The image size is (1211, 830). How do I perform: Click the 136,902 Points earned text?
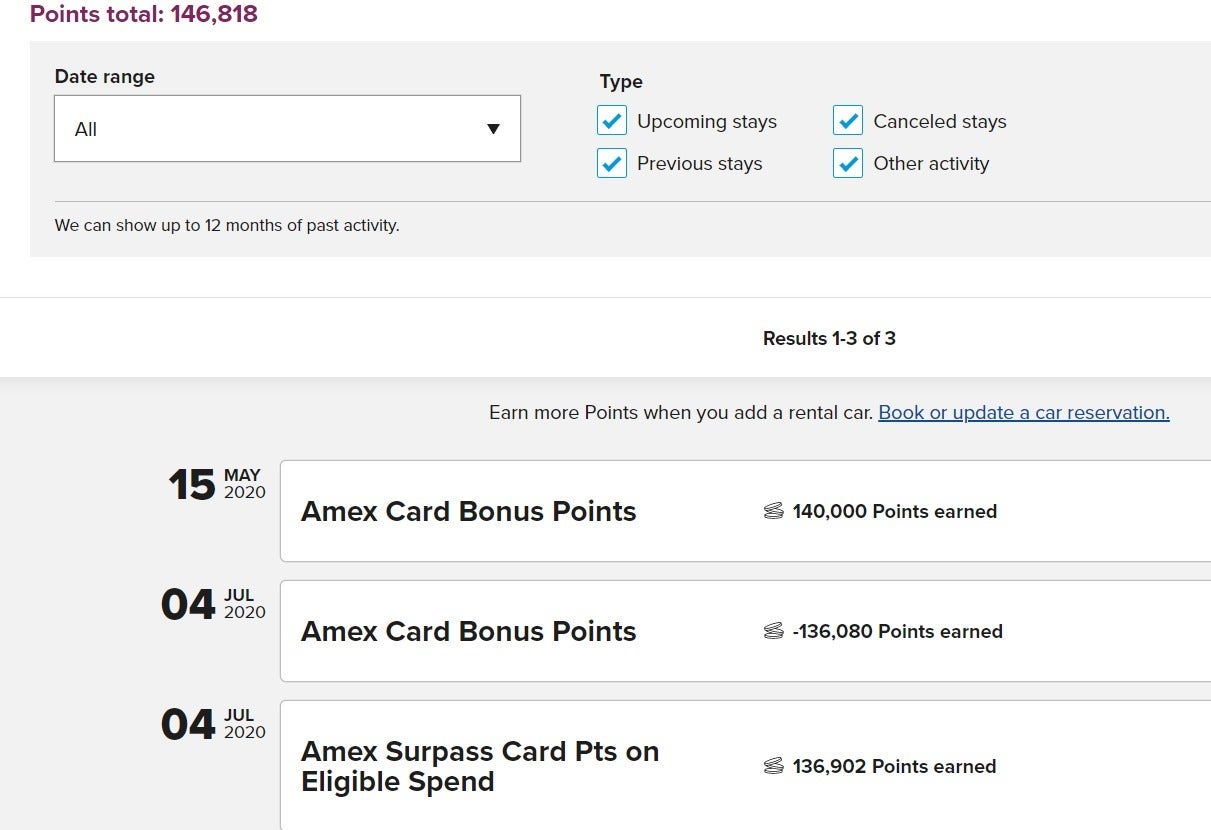[x=894, y=767]
